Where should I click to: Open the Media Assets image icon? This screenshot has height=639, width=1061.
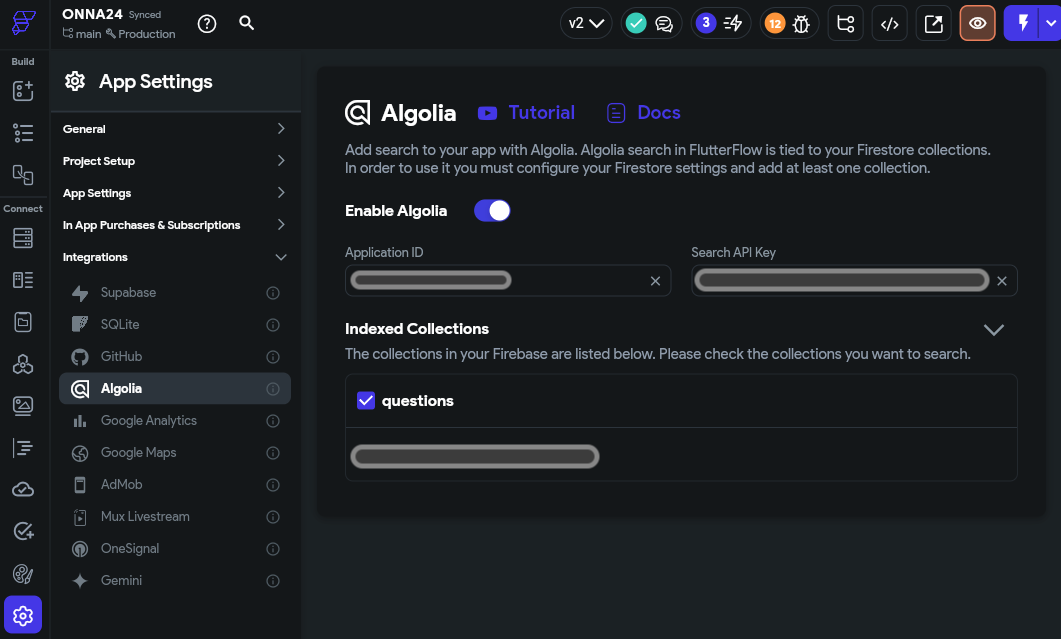click(x=23, y=405)
